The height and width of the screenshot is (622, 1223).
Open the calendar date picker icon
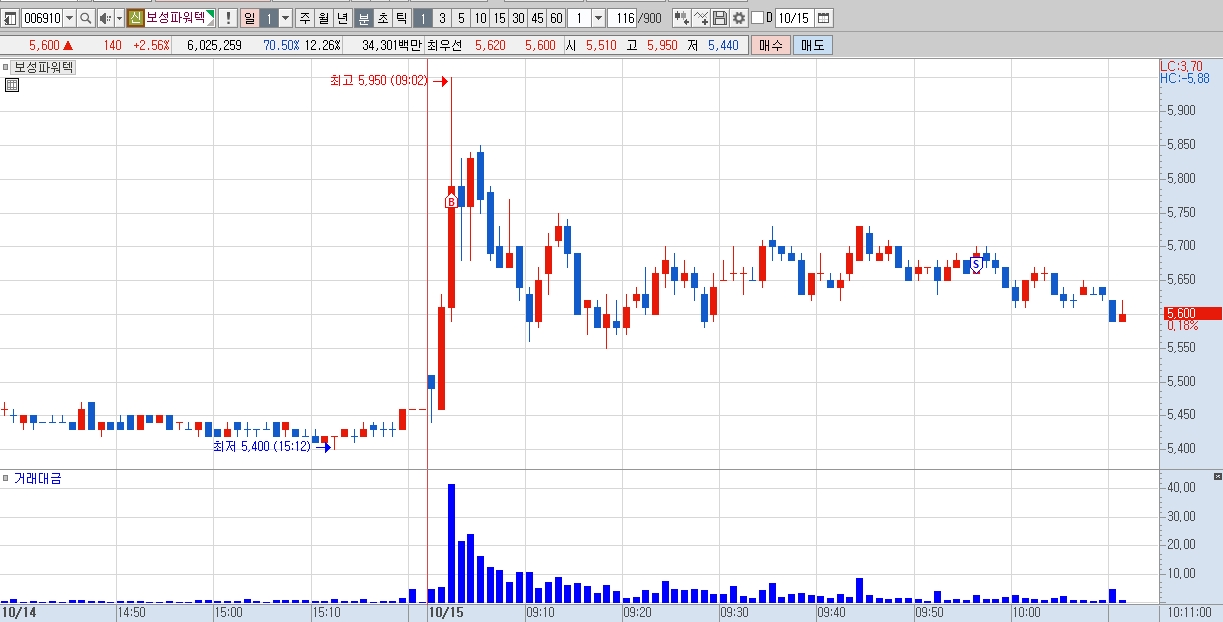point(824,18)
